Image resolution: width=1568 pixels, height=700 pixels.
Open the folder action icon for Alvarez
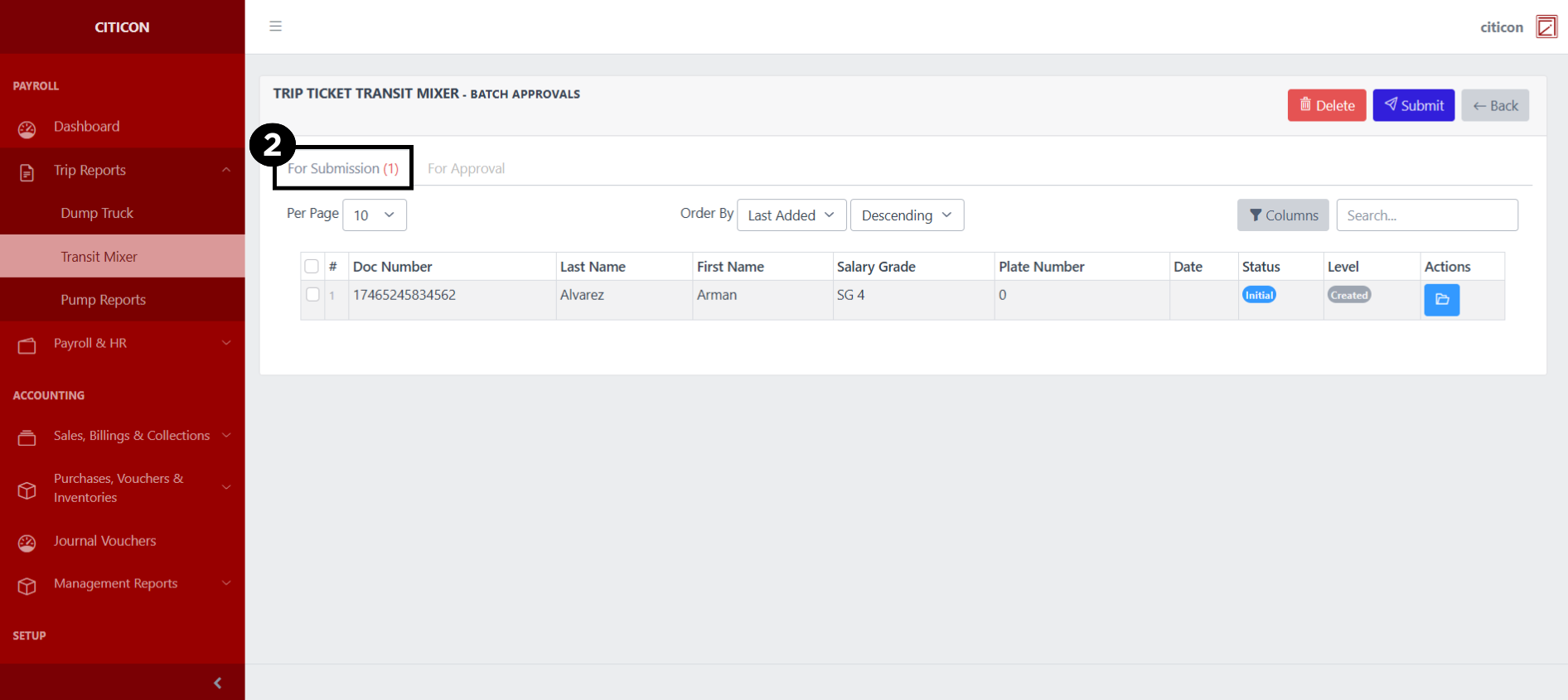pyautogui.click(x=1441, y=300)
